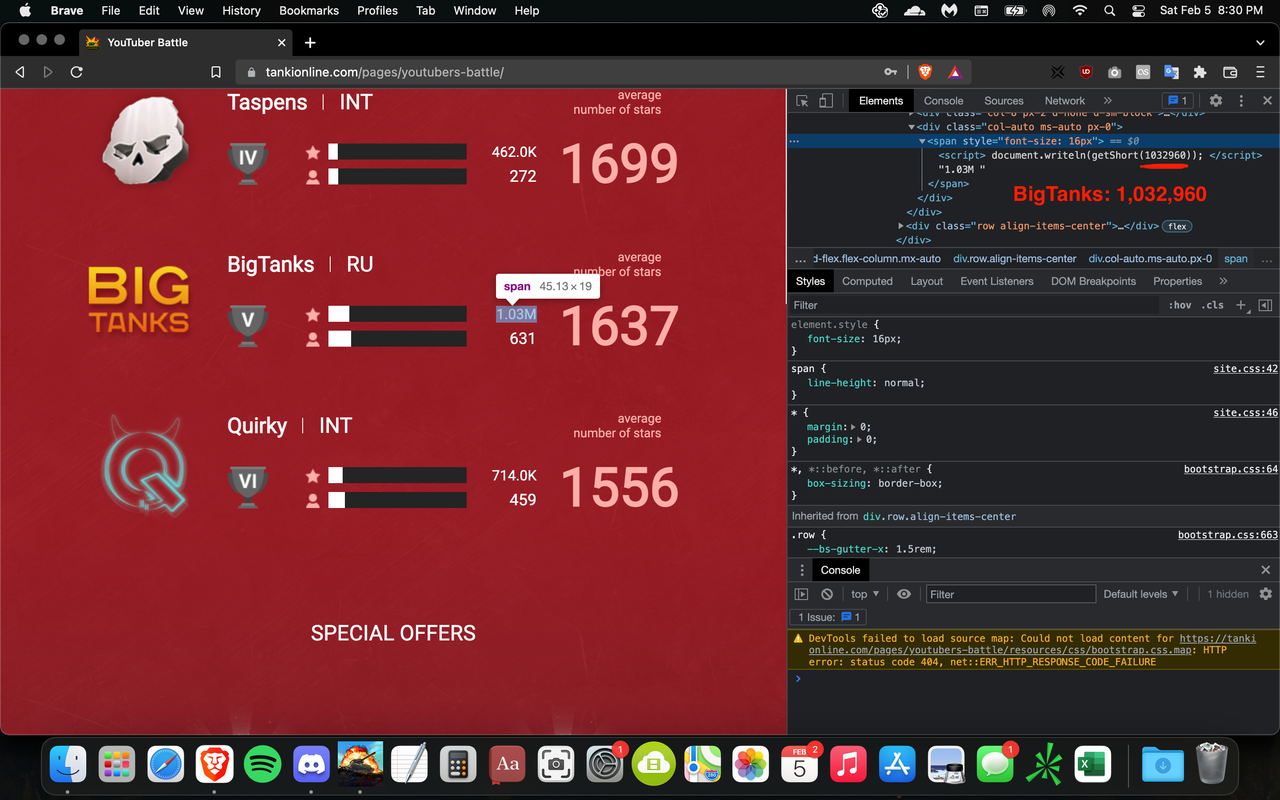
Task: Open the top JavaScript context dropdown
Action: [865, 594]
